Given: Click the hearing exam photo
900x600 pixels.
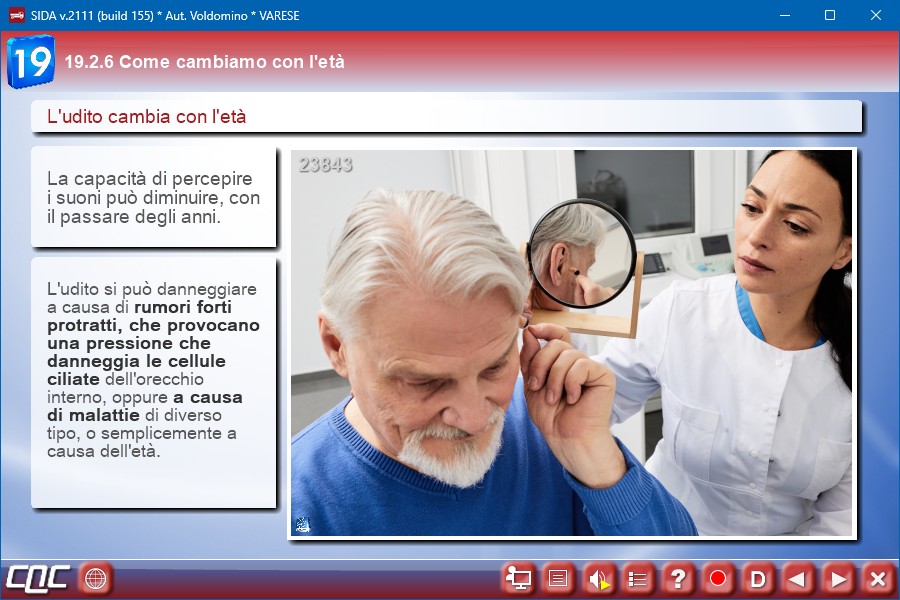Looking at the screenshot, I should click(571, 344).
